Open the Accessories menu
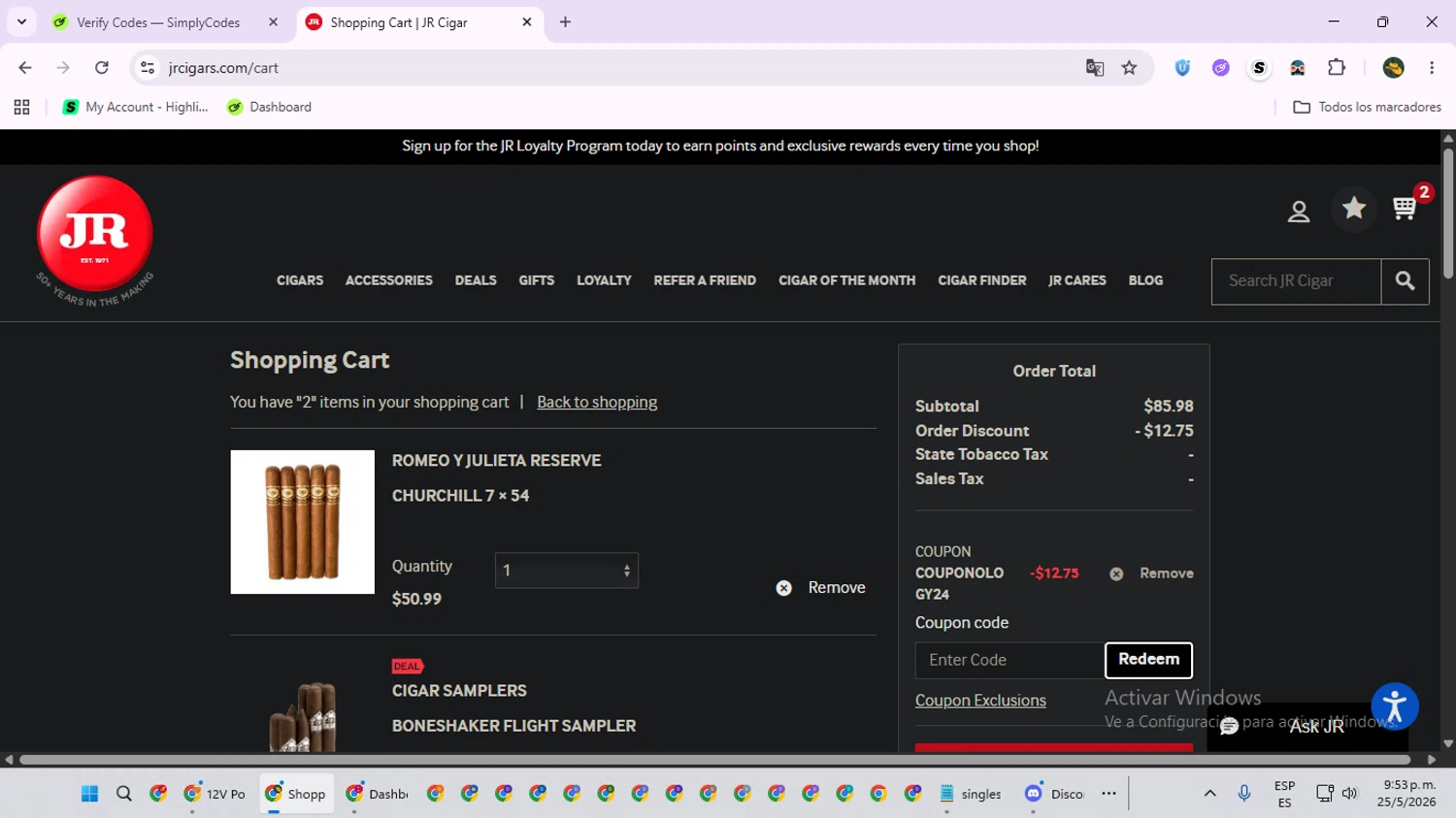The image size is (1456, 818). 389,280
